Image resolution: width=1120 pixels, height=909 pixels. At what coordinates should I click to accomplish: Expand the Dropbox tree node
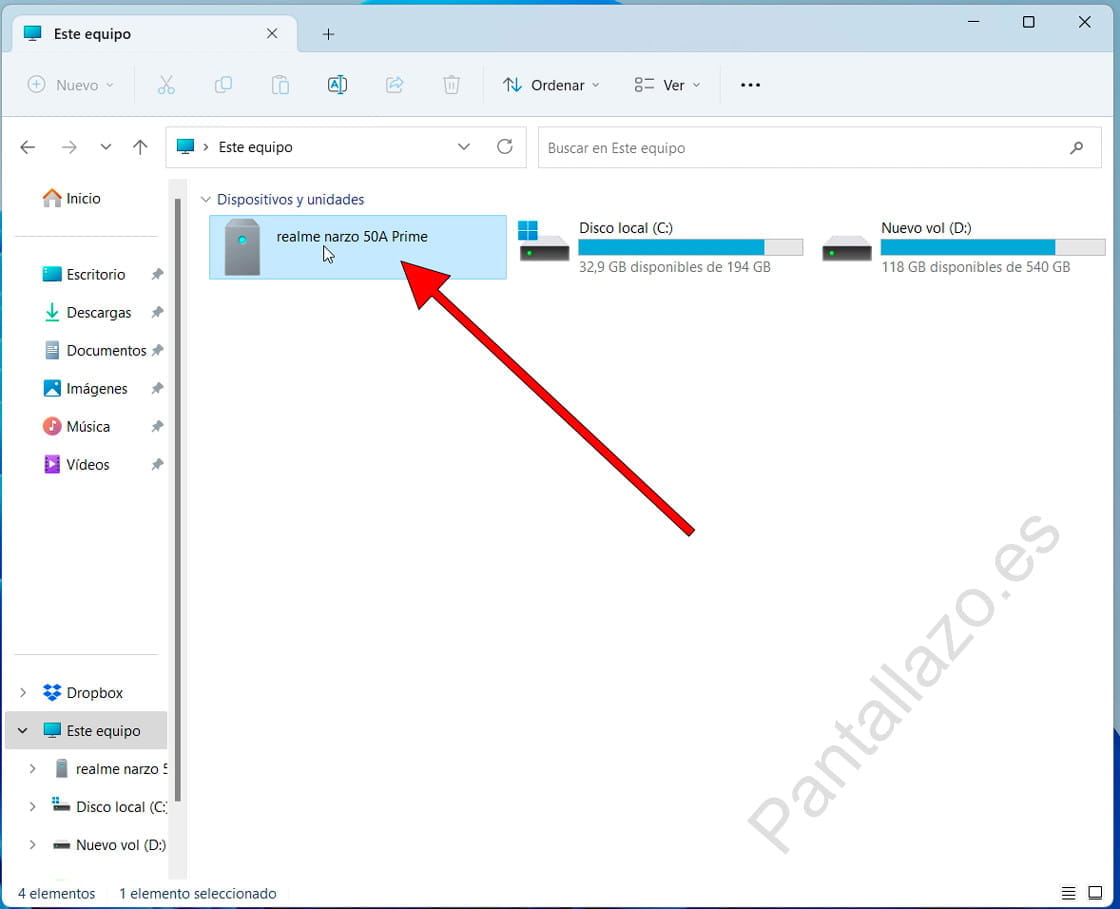tap(23, 693)
